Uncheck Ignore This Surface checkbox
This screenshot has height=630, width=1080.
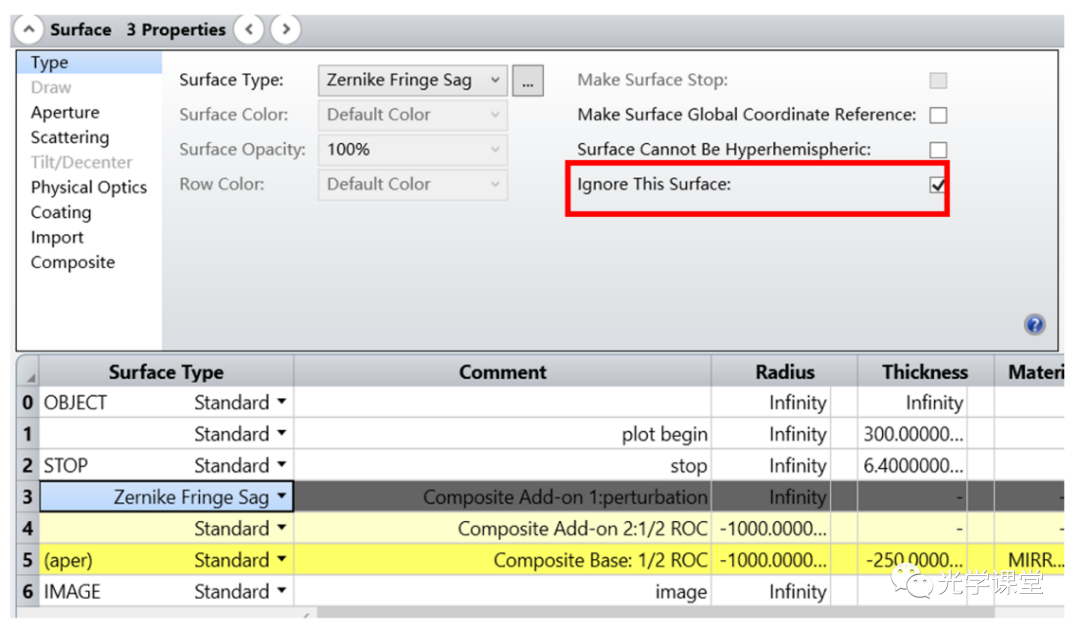pos(938,185)
